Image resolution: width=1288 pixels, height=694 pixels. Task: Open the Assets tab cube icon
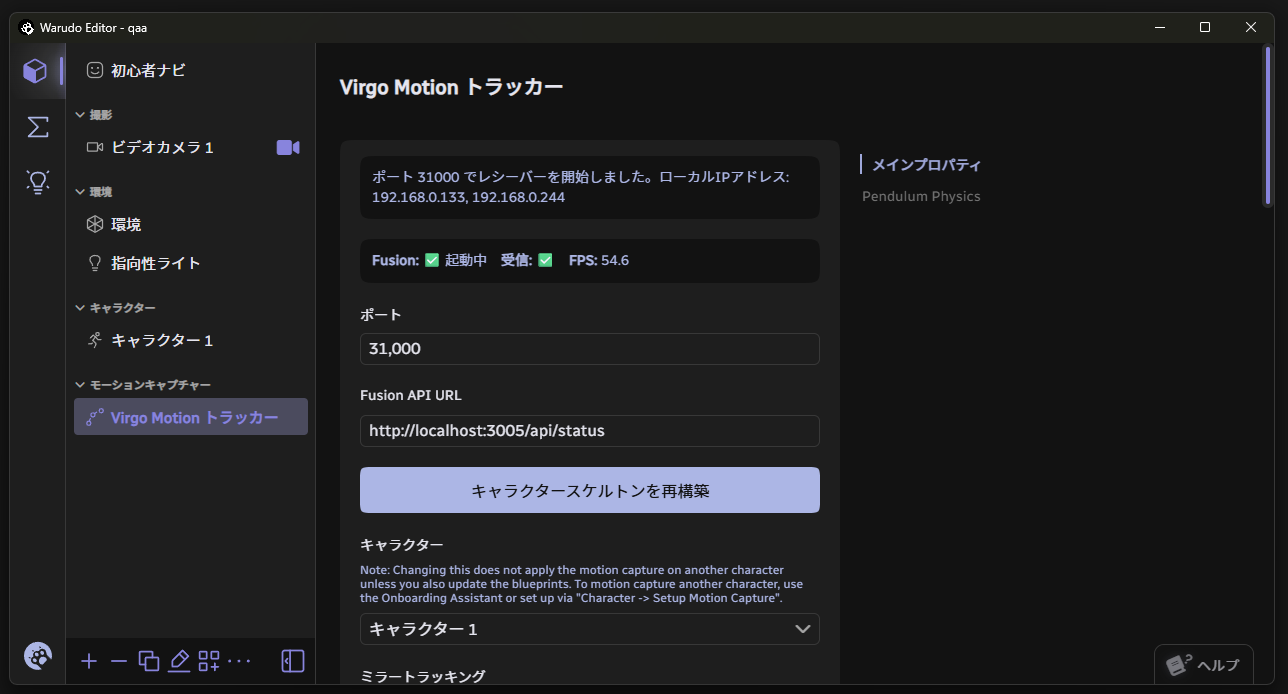36,71
